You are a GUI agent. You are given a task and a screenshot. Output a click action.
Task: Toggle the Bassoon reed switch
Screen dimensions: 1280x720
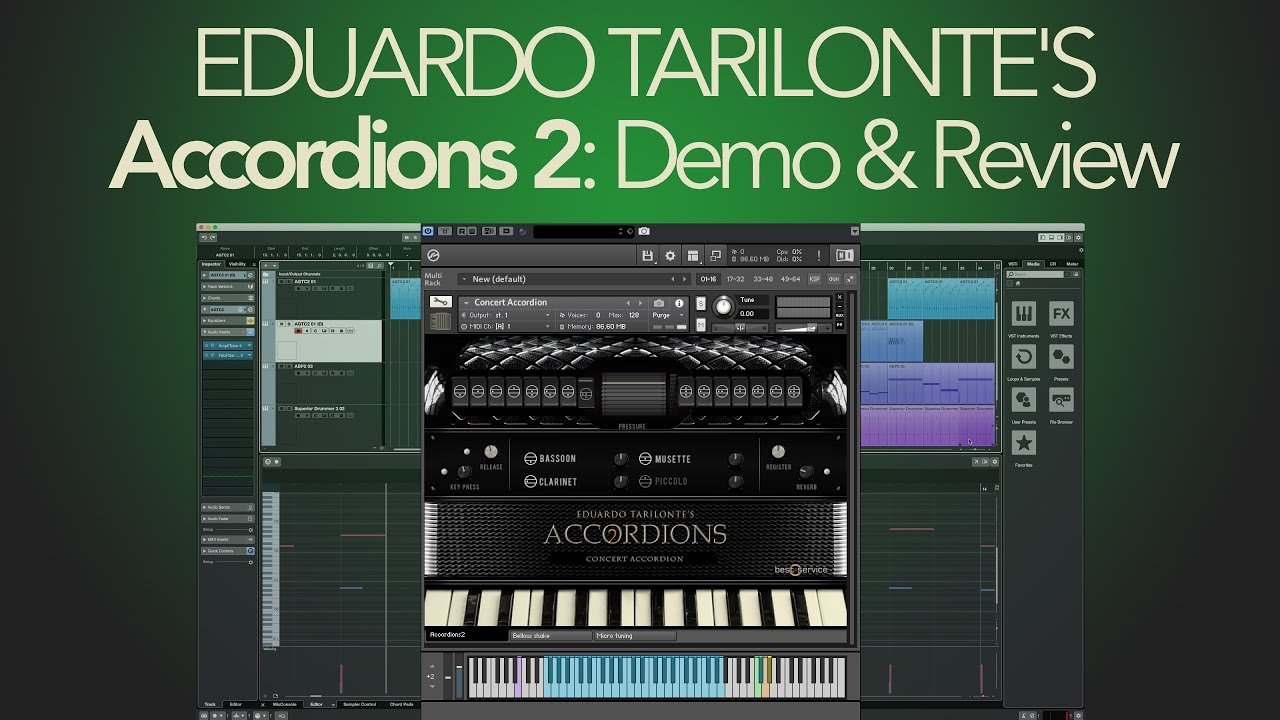click(531, 459)
